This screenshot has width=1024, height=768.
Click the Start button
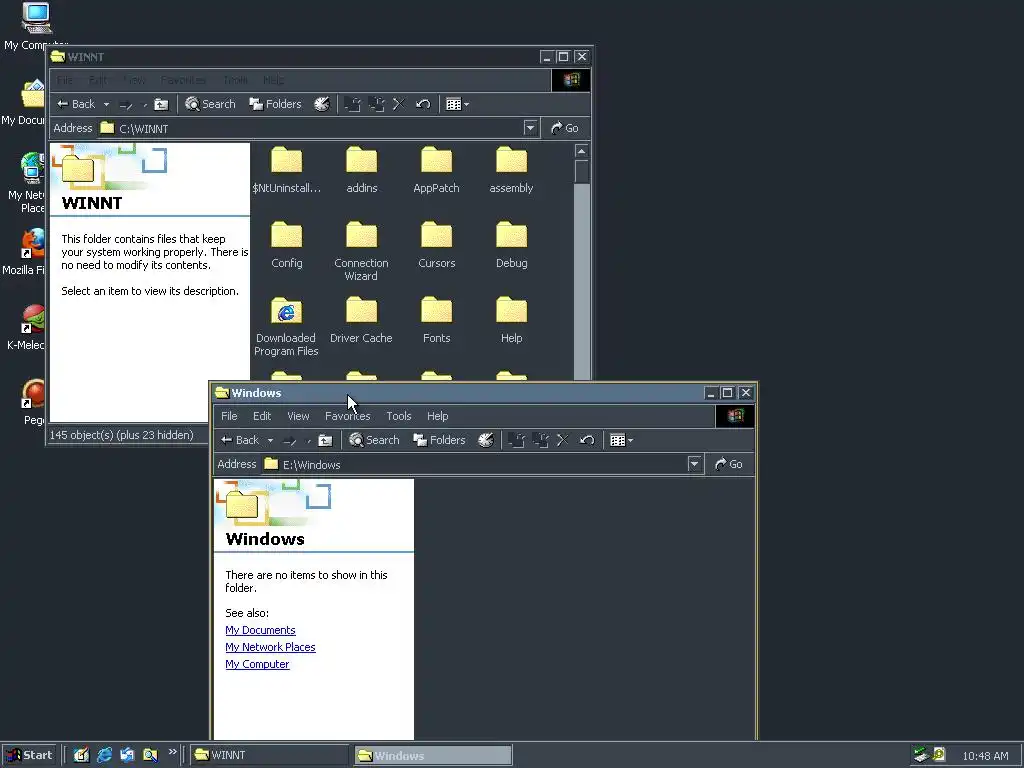pos(29,755)
